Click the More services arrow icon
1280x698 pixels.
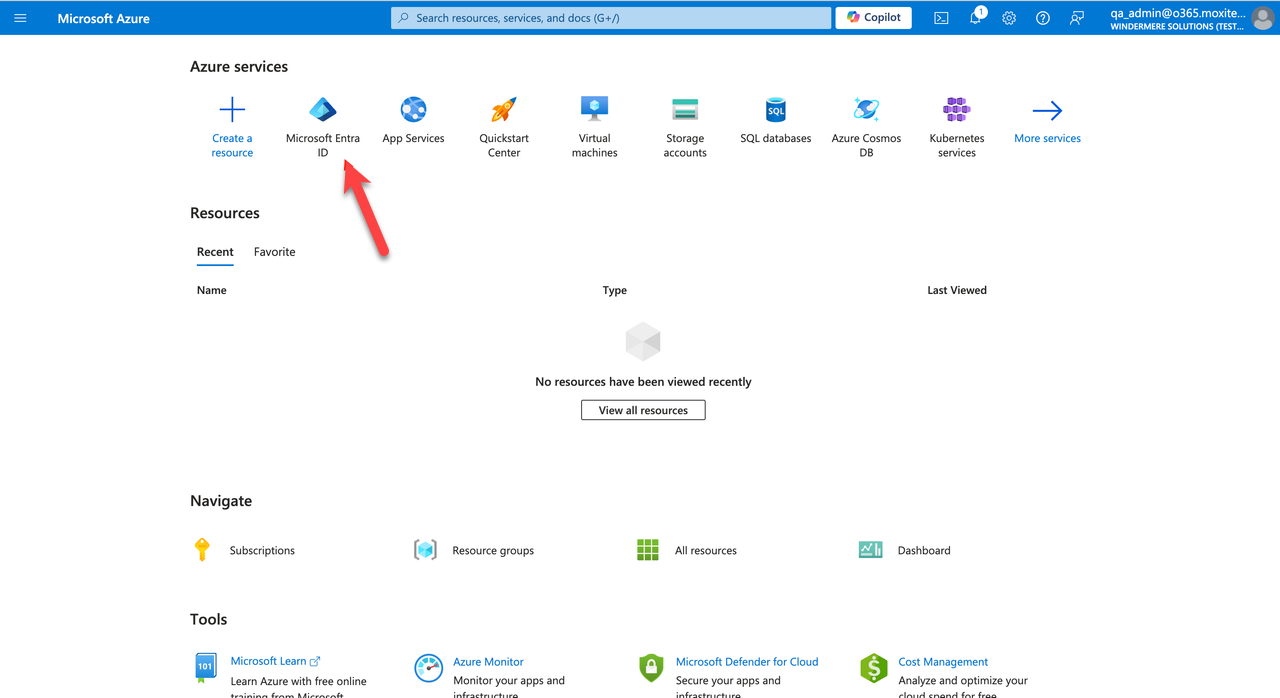tap(1047, 110)
